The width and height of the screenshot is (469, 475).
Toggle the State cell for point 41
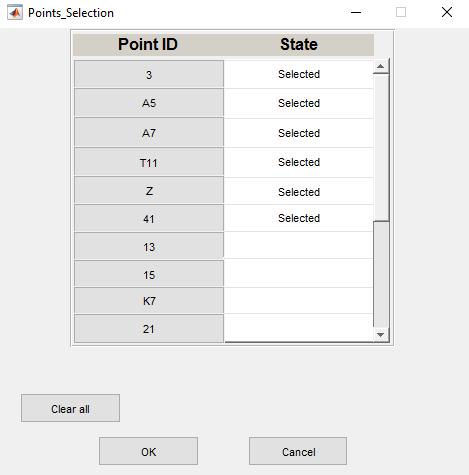[x=299, y=218]
